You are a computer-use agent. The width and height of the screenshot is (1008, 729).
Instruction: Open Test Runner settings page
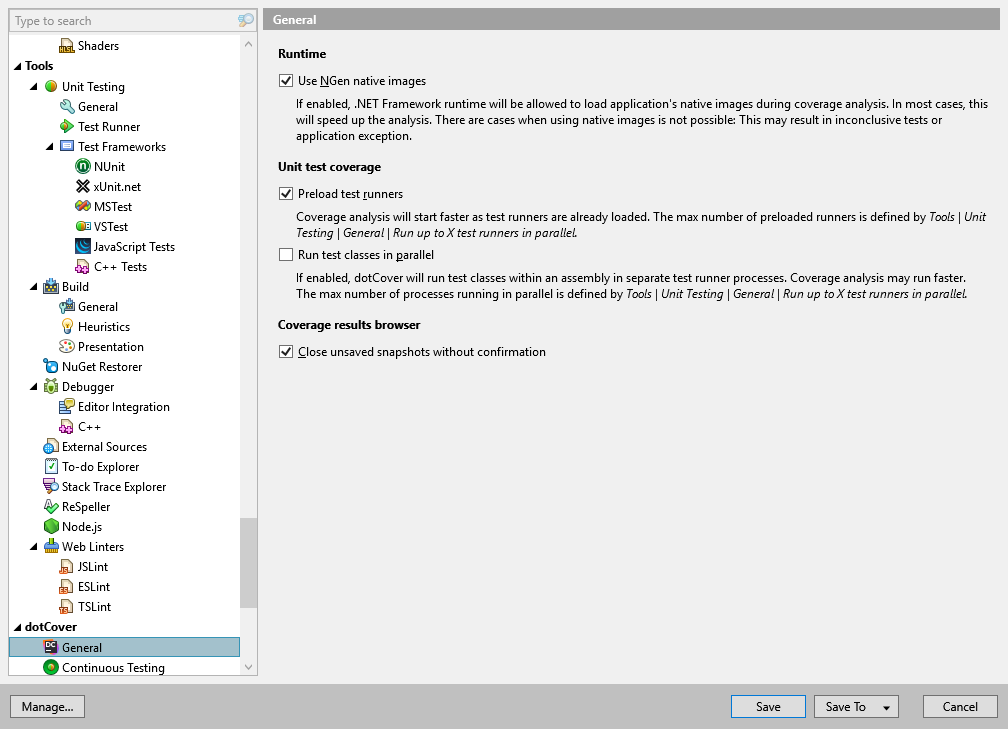[109, 127]
